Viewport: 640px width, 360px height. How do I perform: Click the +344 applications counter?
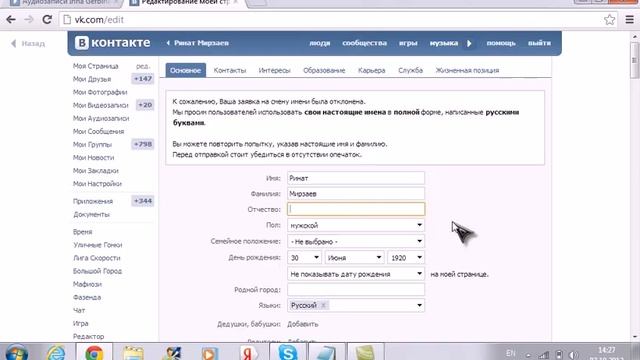pyautogui.click(x=143, y=201)
